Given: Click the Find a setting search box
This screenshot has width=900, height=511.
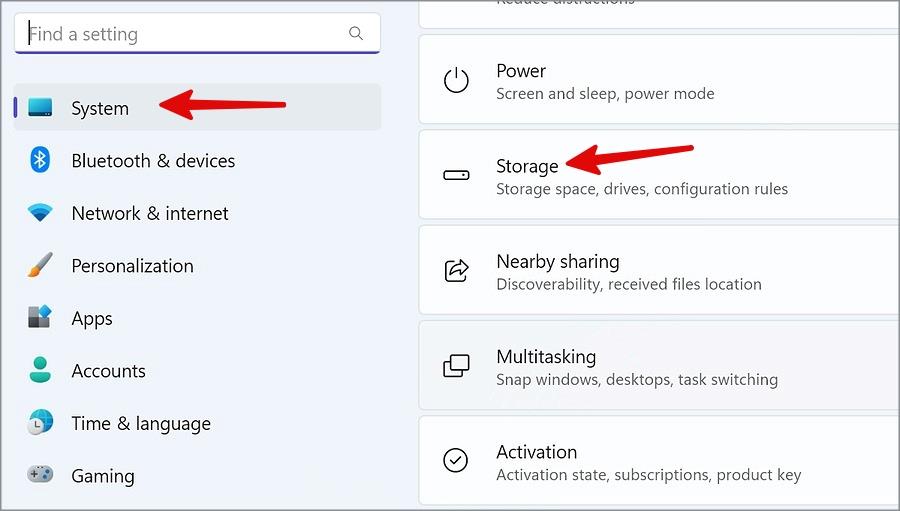Looking at the screenshot, I should (x=197, y=33).
